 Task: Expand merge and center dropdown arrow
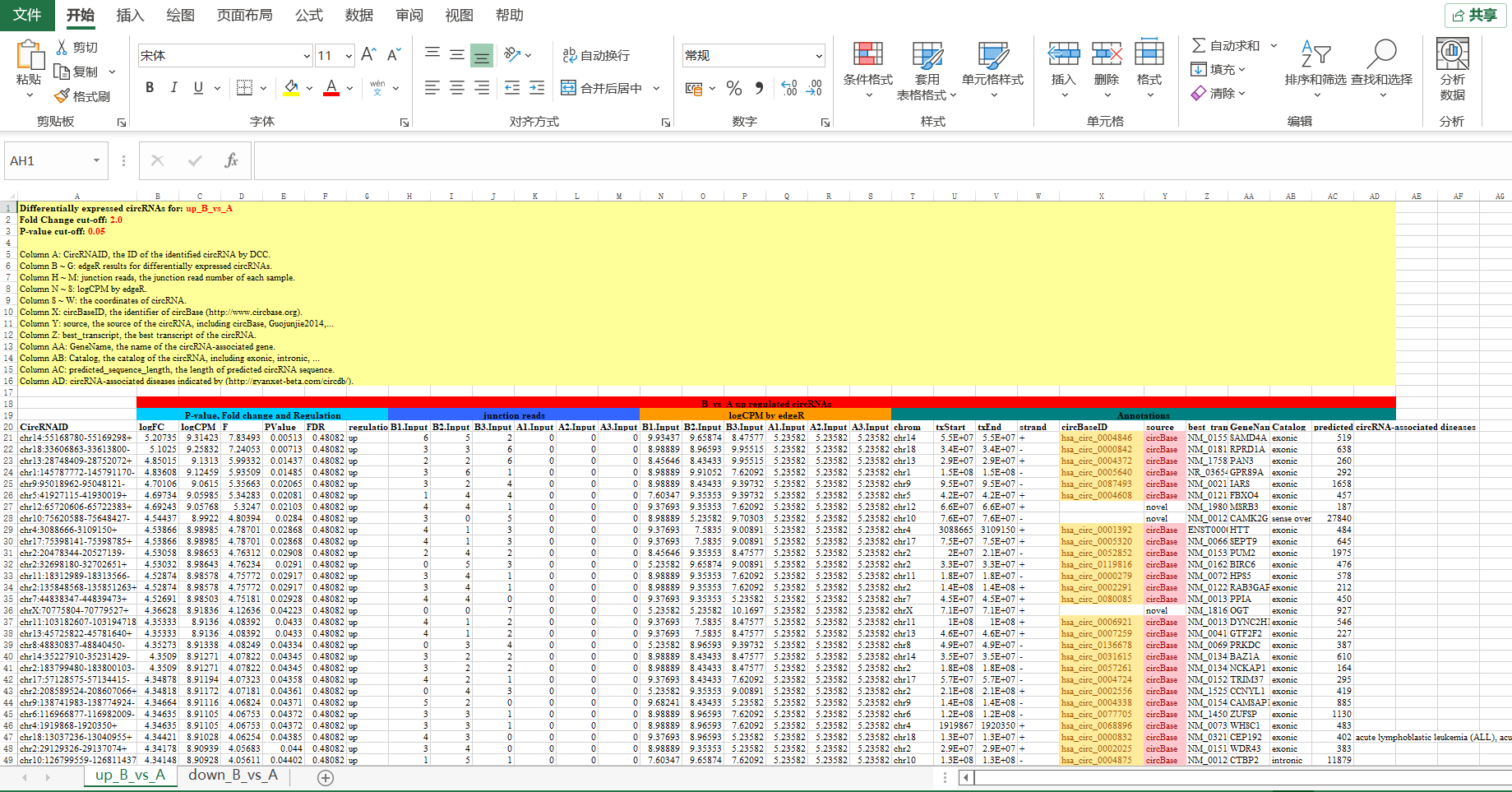[656, 87]
